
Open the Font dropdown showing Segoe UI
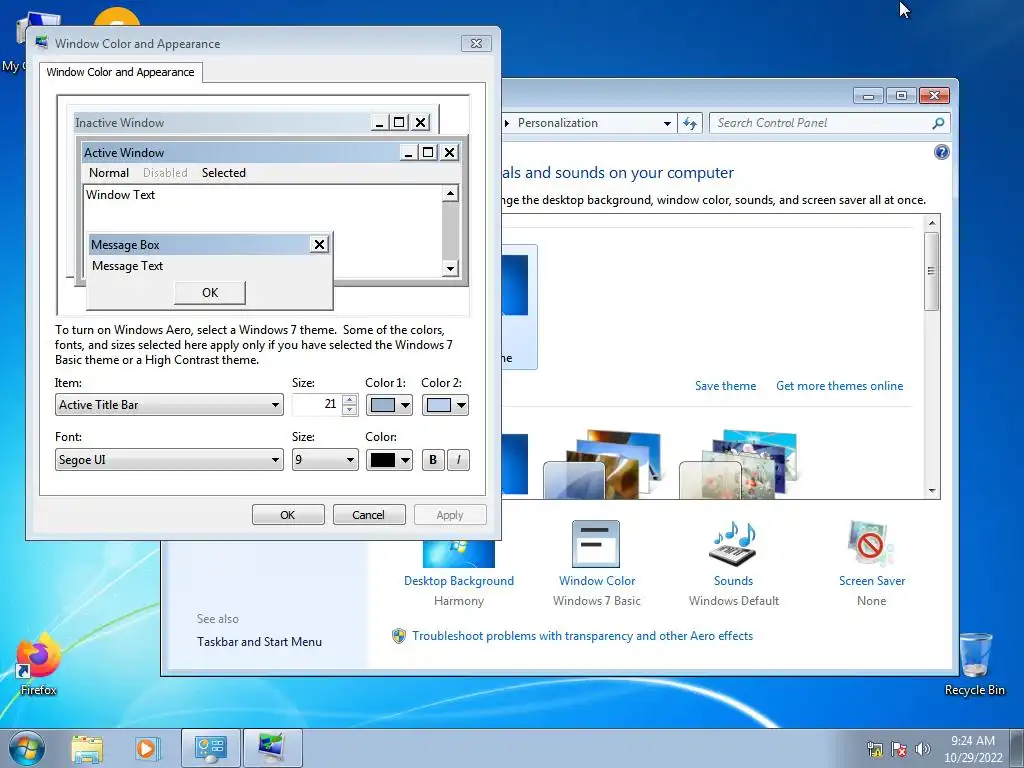tap(169, 460)
